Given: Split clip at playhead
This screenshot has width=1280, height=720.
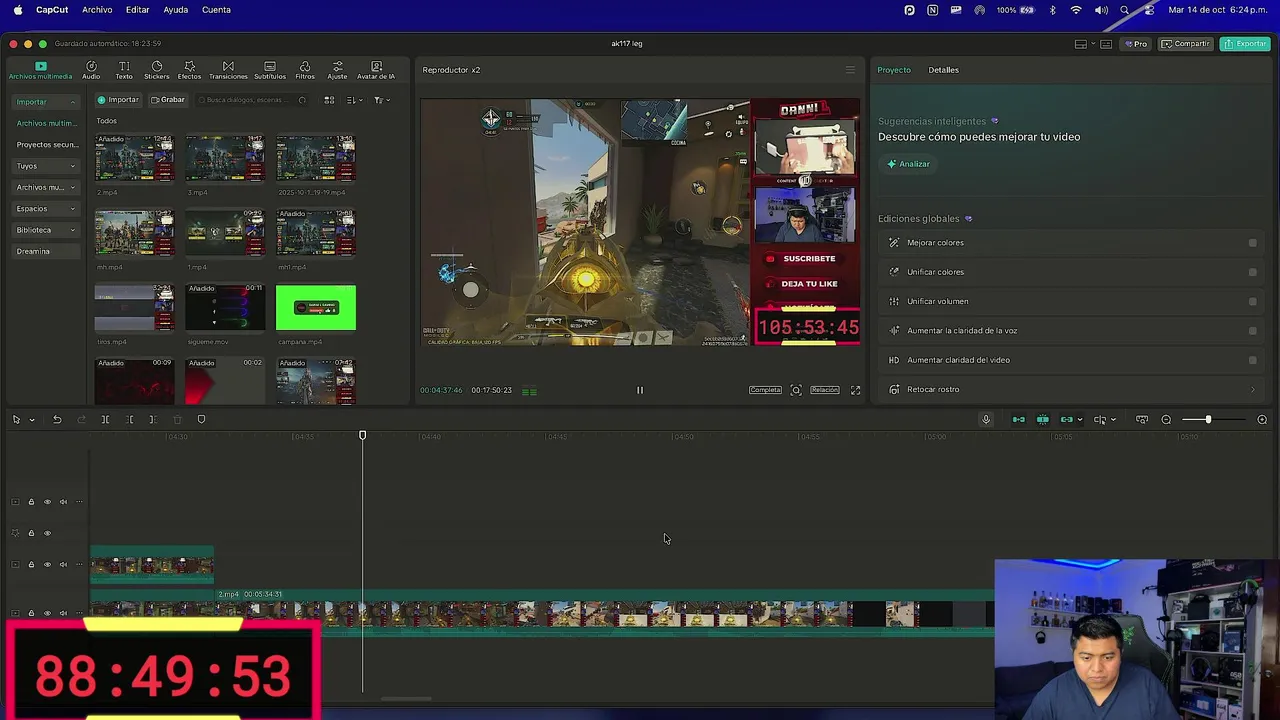Looking at the screenshot, I should click(105, 419).
